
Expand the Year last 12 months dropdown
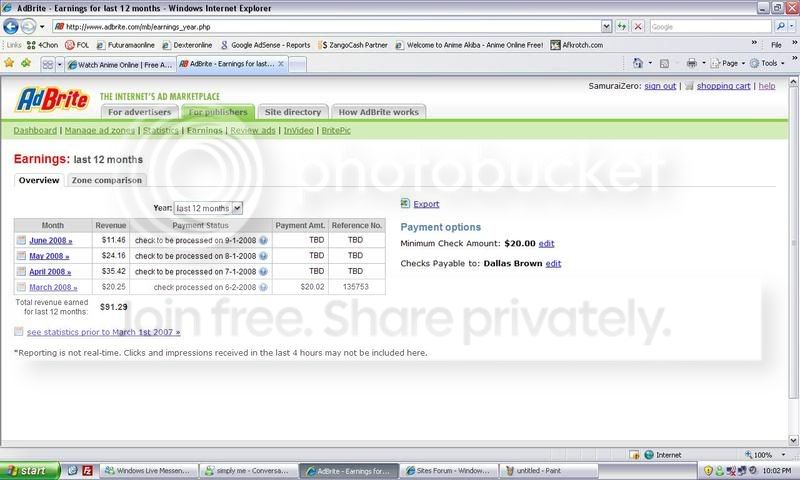237,208
